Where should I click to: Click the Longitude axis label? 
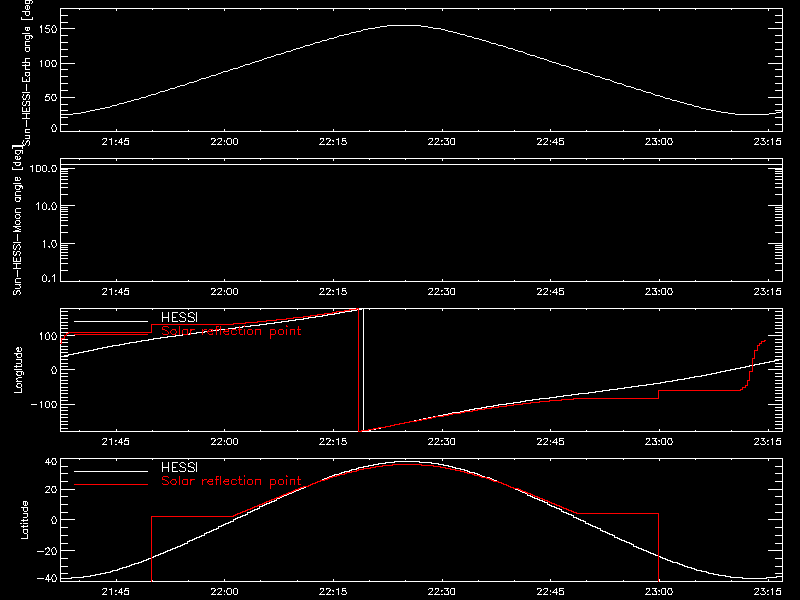click(x=18, y=370)
